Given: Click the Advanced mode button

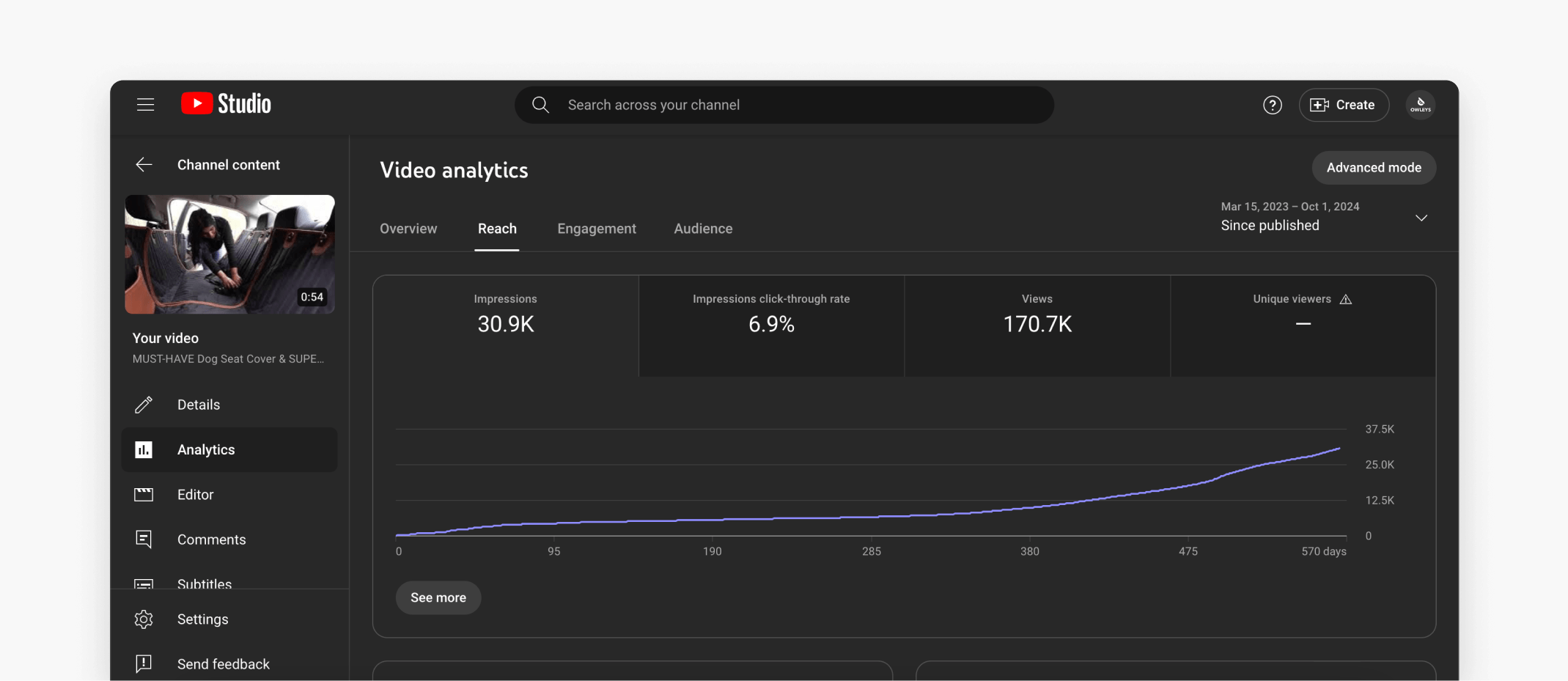Looking at the screenshot, I should (x=1373, y=168).
